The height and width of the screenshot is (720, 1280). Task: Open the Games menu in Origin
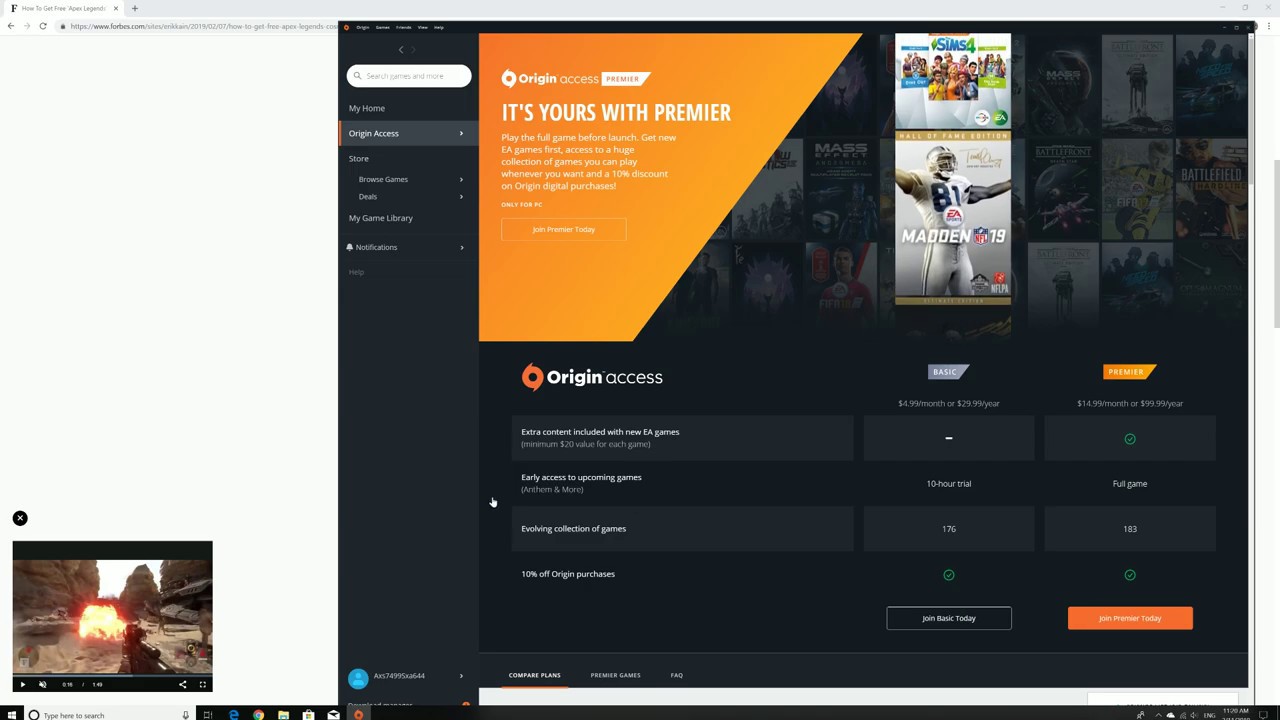(x=383, y=27)
